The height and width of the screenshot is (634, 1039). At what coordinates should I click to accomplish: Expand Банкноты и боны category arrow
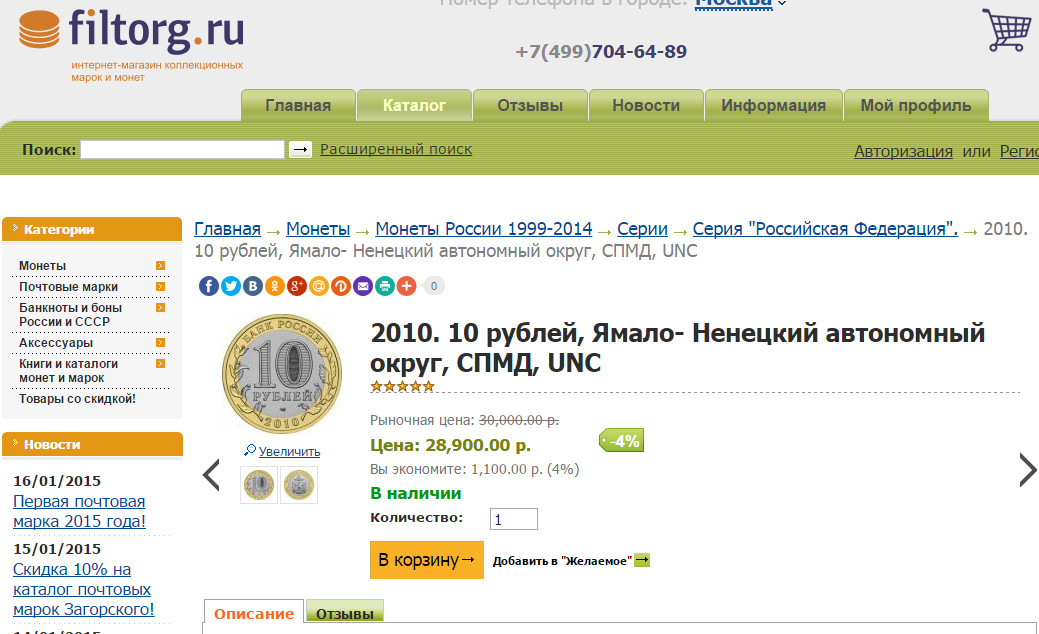click(x=160, y=308)
